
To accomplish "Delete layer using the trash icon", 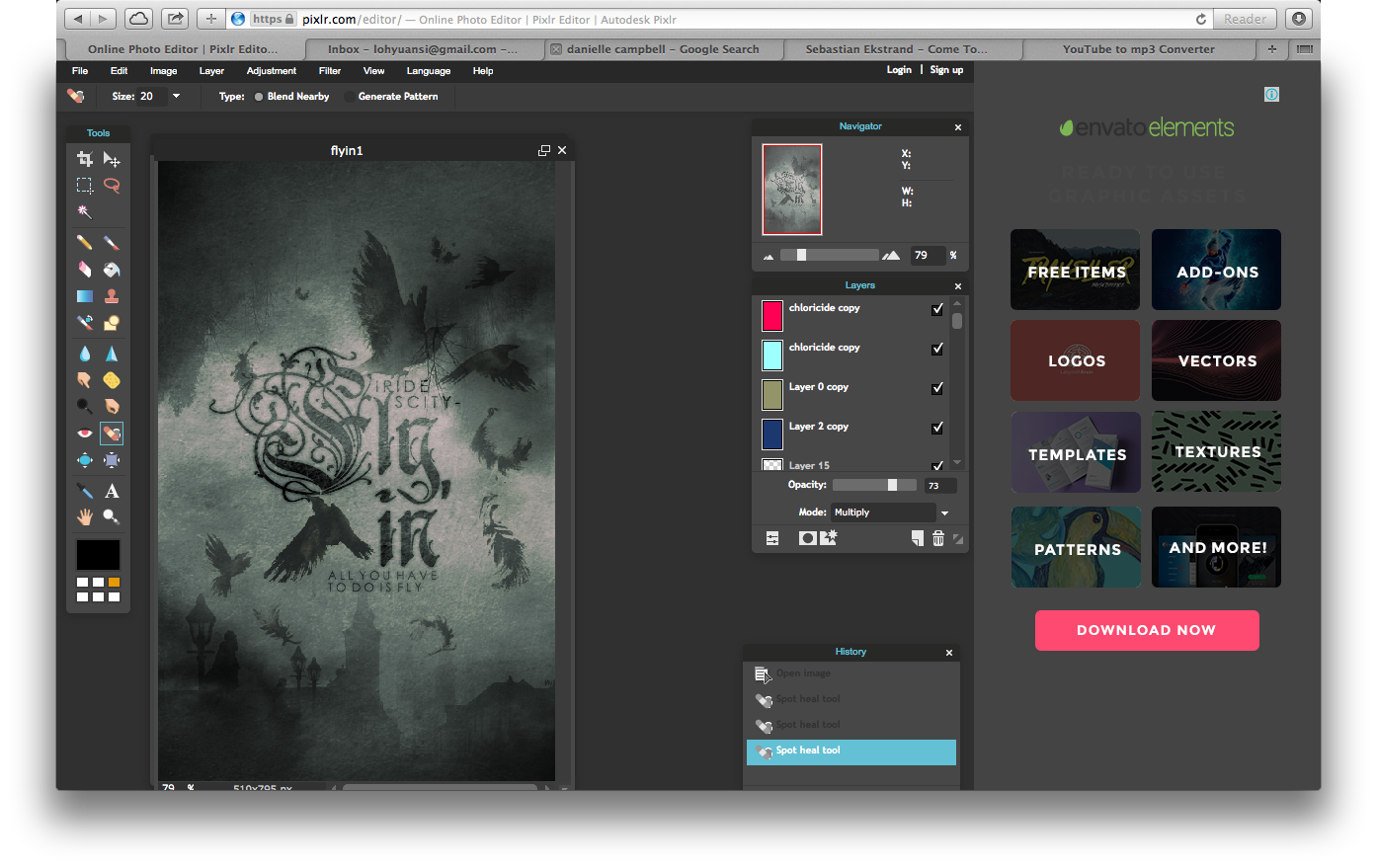I will 938,538.
